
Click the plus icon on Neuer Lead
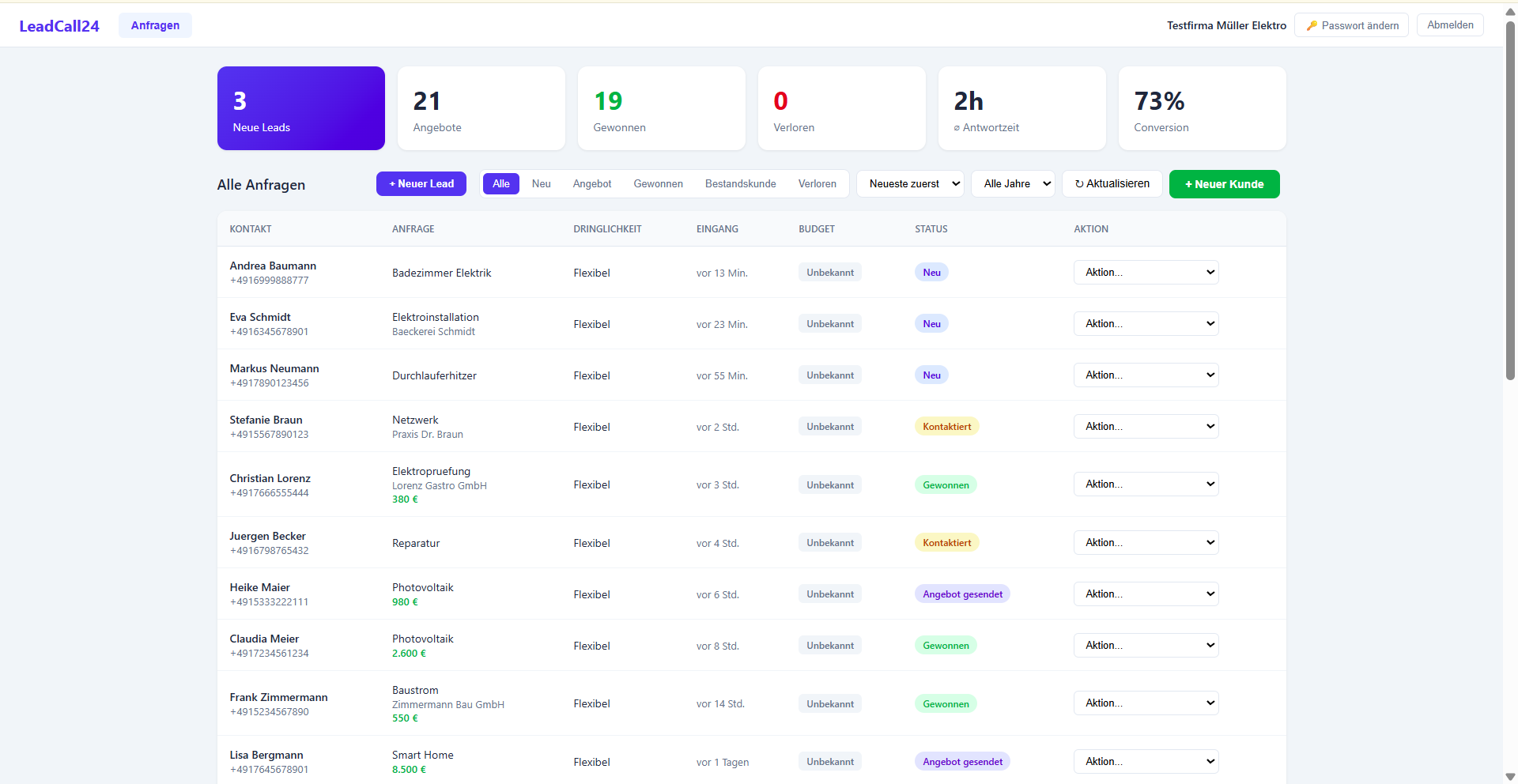tap(393, 183)
